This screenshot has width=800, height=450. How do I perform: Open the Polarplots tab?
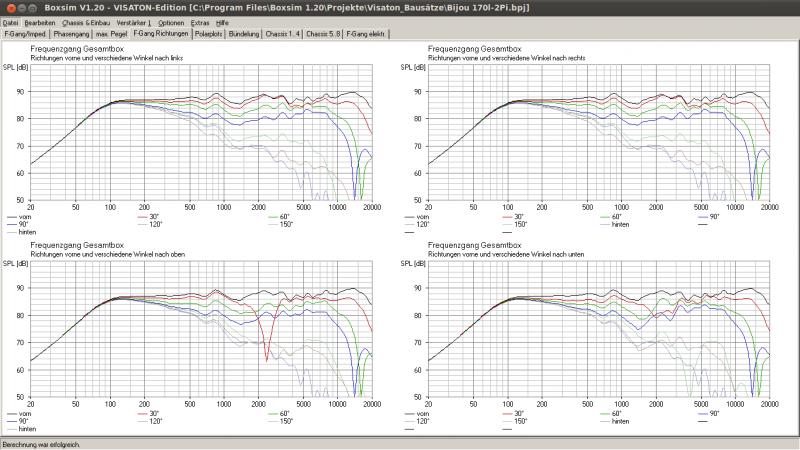tap(209, 34)
